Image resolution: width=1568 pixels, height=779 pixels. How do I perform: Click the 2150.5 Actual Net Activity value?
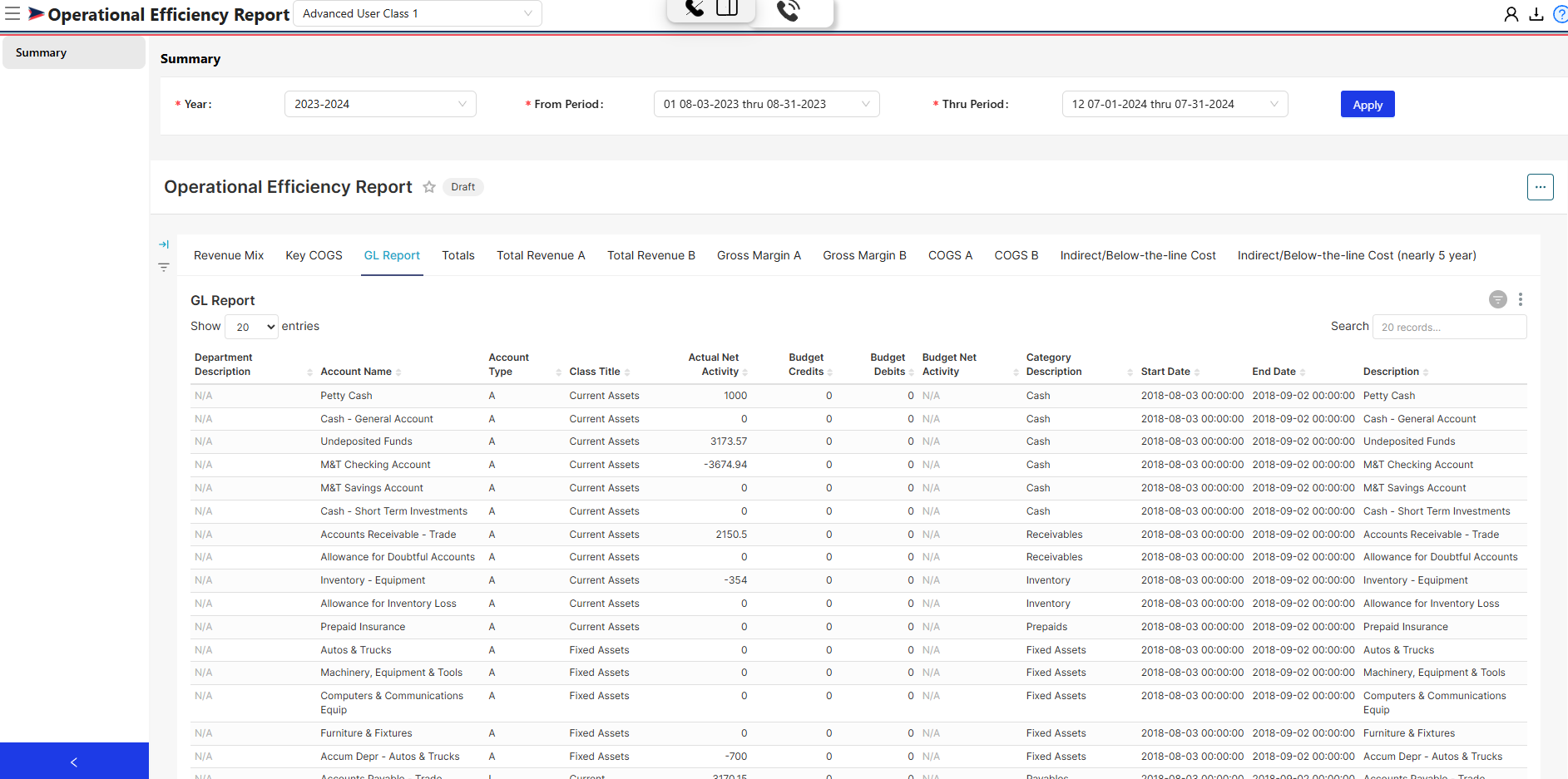[731, 535]
